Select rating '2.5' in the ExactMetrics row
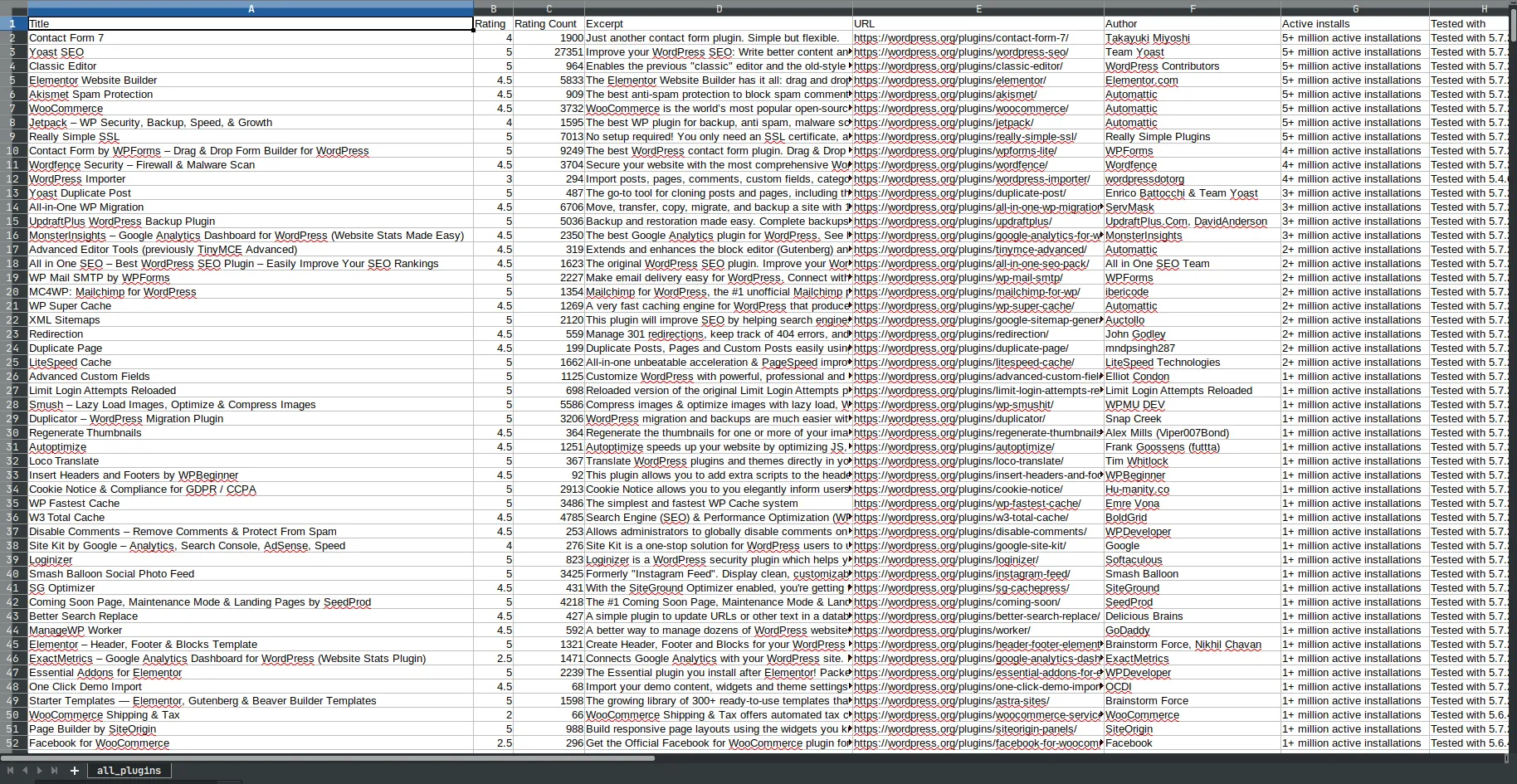Viewport: 1517px width, 784px height. click(x=493, y=659)
